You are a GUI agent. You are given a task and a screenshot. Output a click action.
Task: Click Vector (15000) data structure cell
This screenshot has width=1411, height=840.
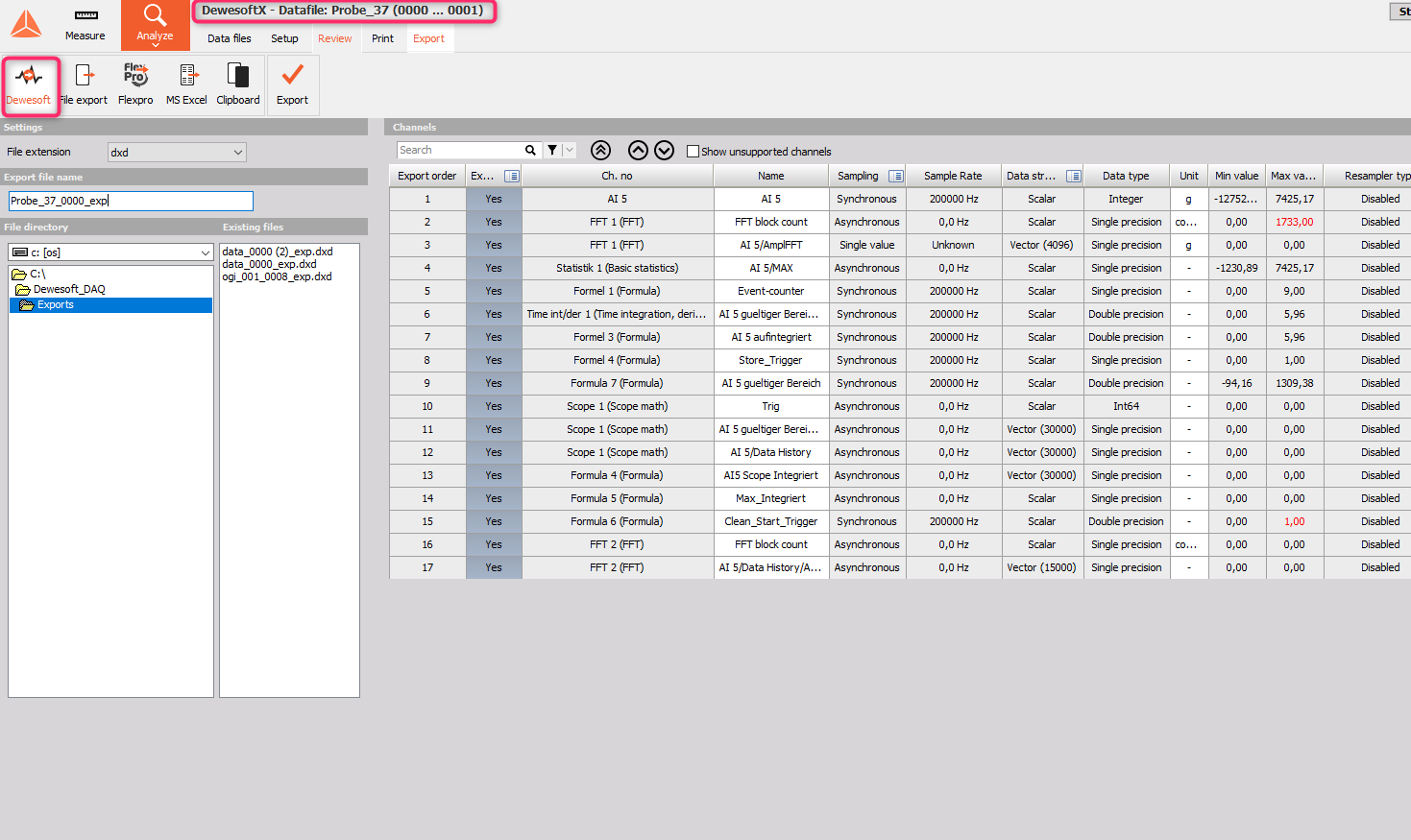1041,567
